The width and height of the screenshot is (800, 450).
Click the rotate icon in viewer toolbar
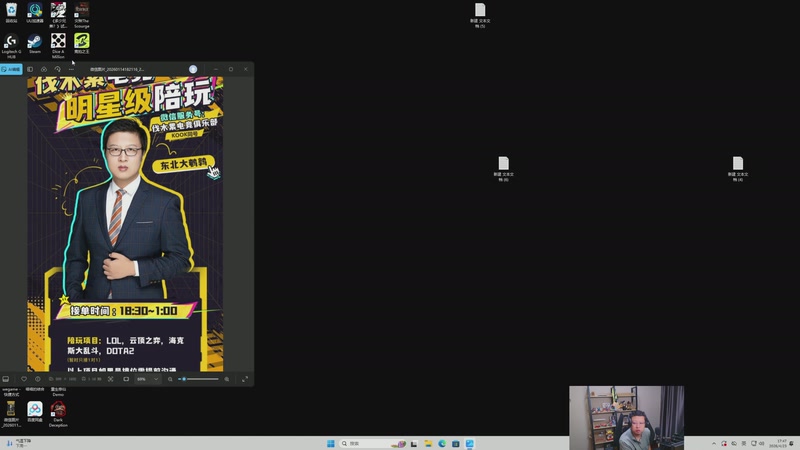pyautogui.click(x=57, y=69)
